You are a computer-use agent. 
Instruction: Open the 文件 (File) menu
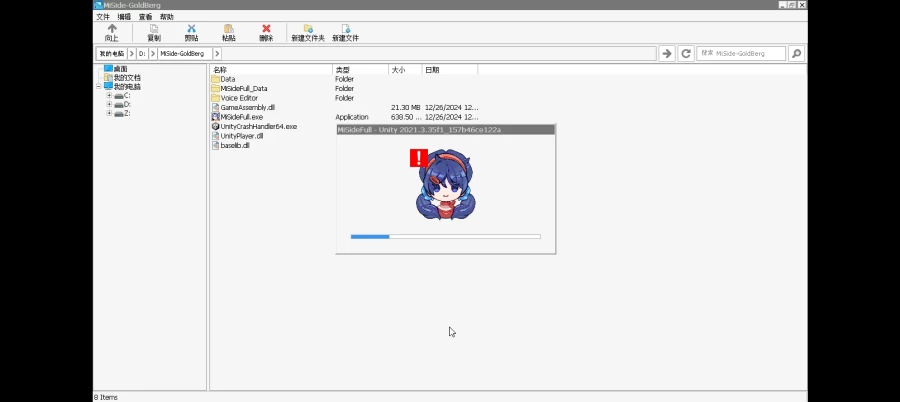click(103, 17)
